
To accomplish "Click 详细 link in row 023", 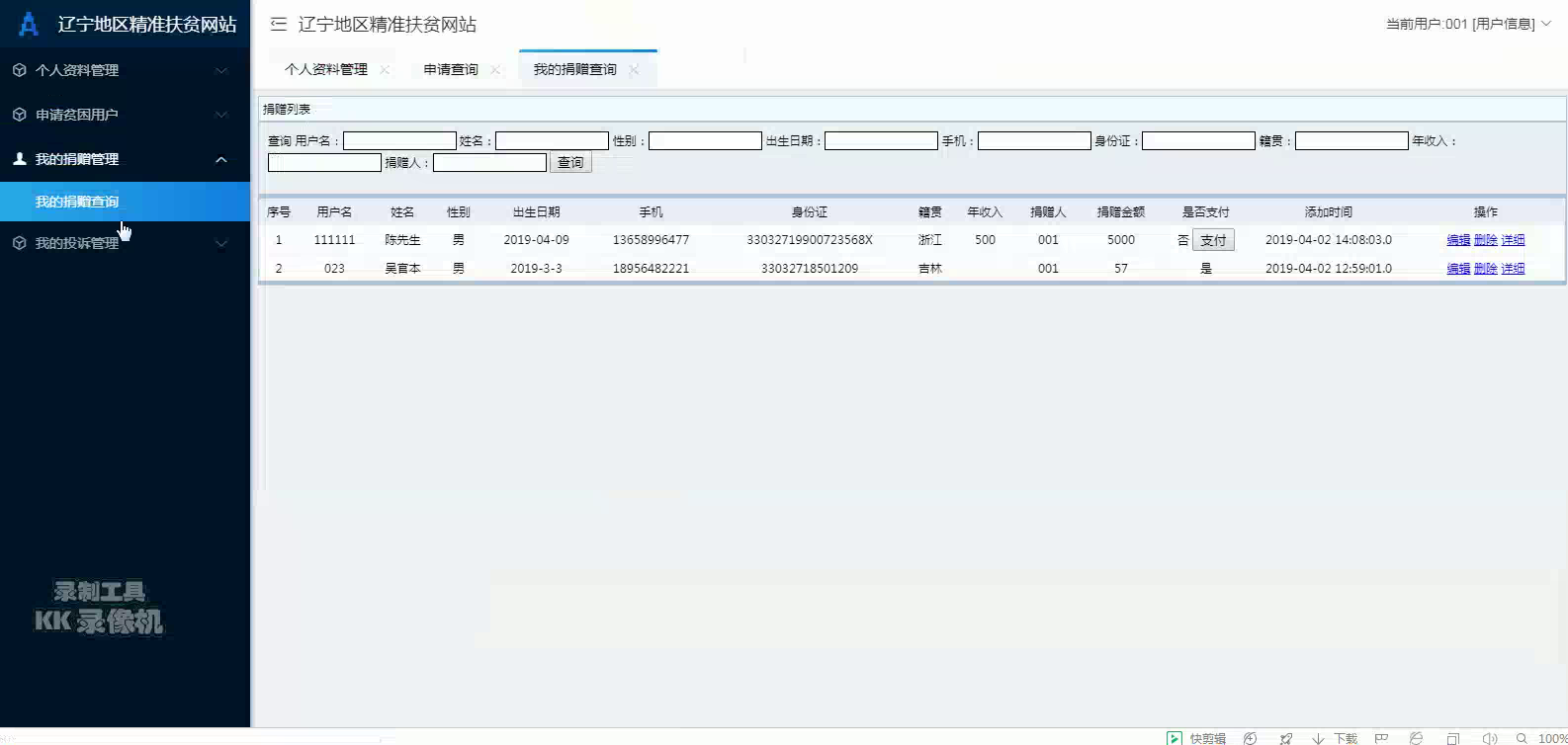I will [1513, 269].
